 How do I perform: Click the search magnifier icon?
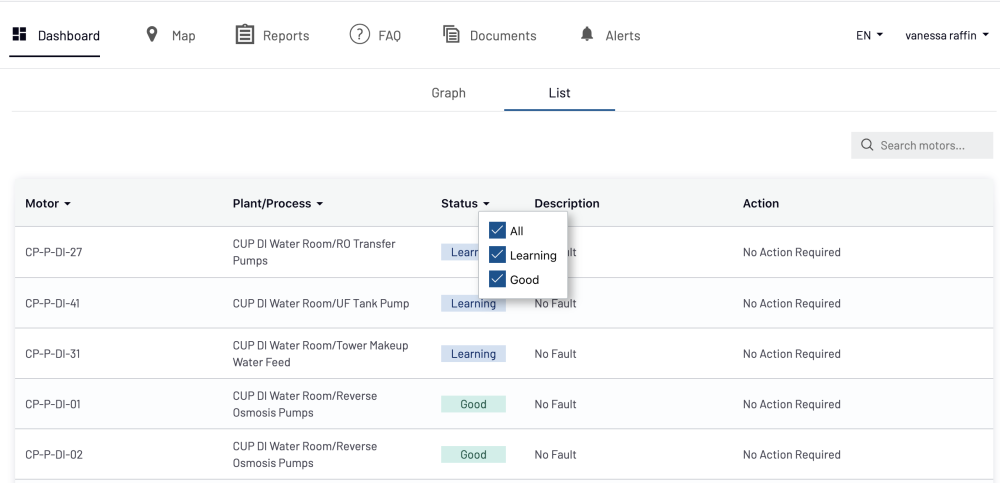point(867,146)
